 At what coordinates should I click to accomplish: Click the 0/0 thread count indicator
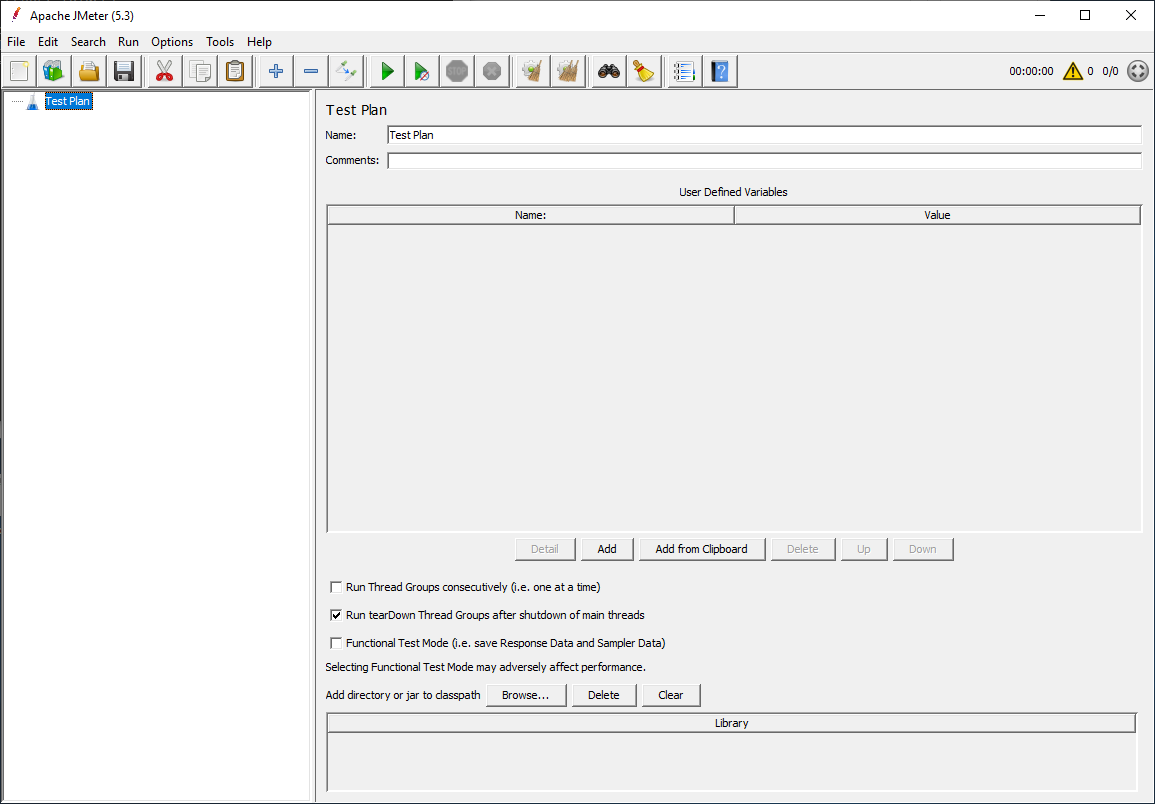(x=1110, y=71)
